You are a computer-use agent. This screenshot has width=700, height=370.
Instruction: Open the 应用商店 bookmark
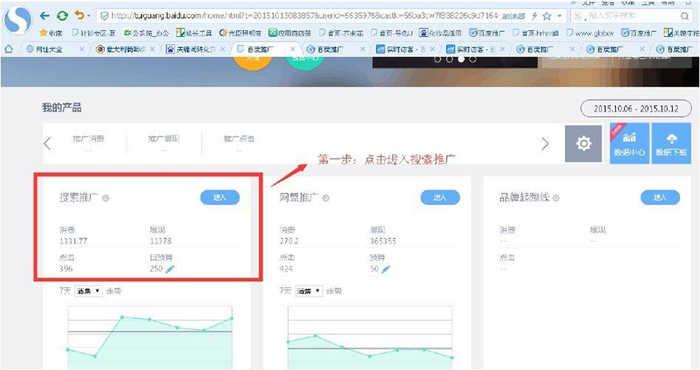[x=290, y=33]
